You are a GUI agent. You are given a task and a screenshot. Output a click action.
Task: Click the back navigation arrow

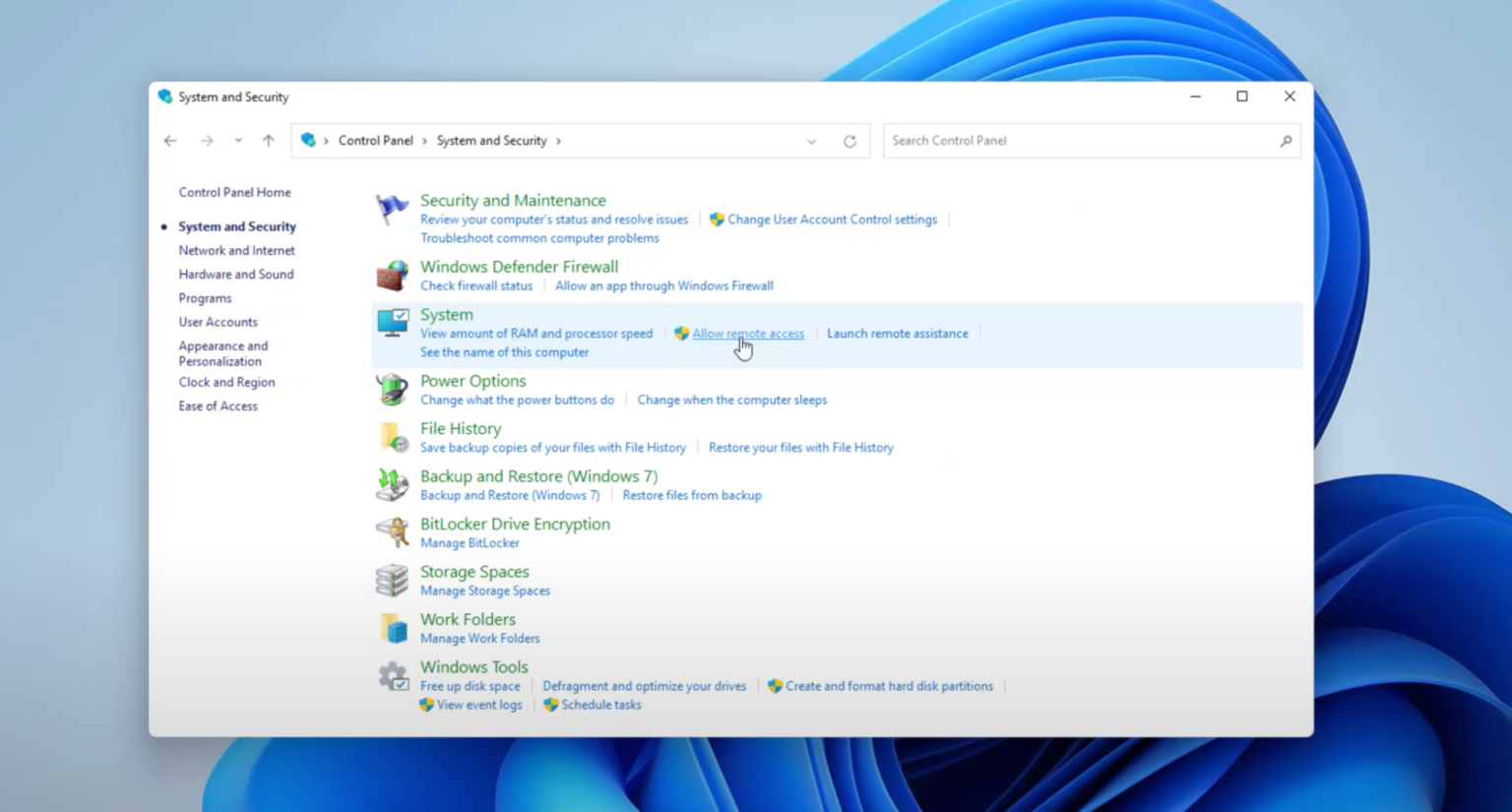pos(169,141)
